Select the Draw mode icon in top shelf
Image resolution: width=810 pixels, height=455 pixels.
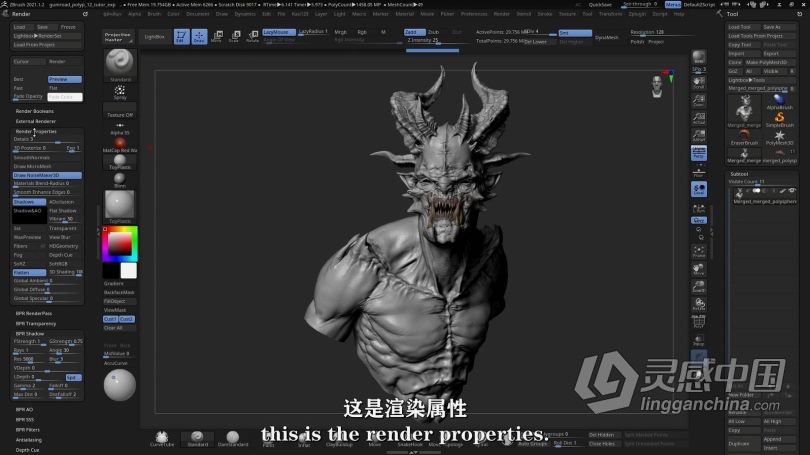(199, 36)
